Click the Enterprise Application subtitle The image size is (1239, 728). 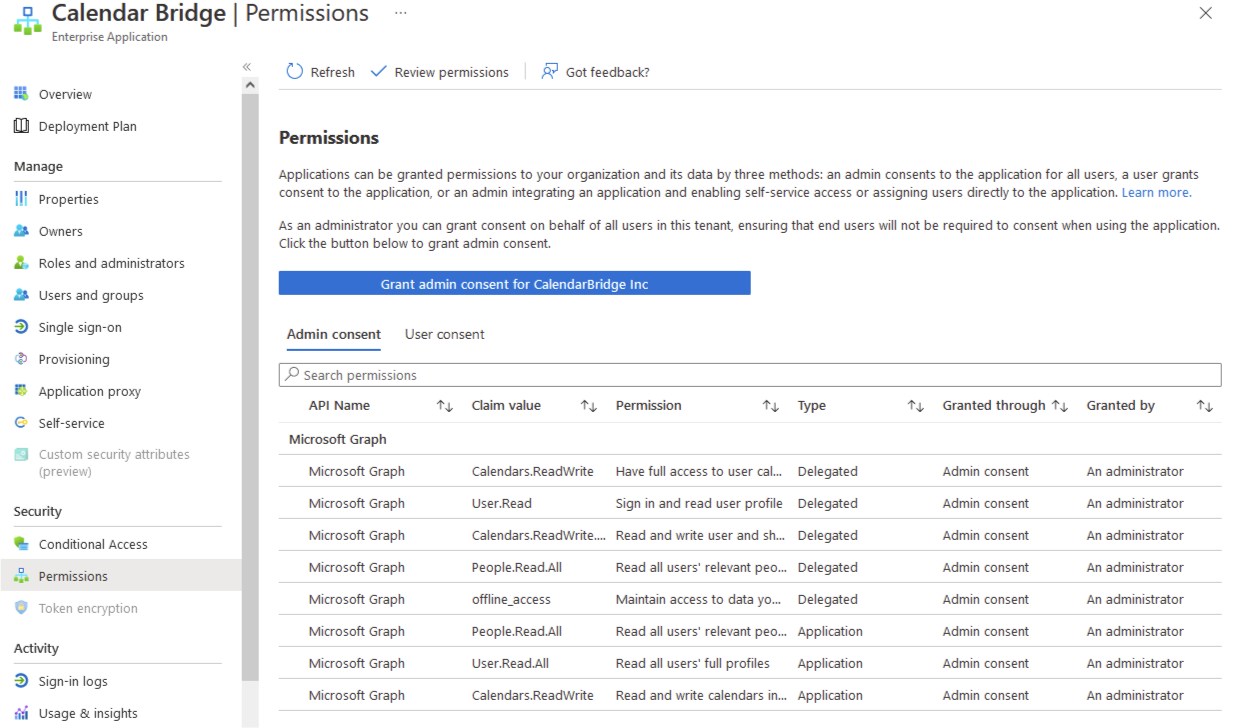coord(110,37)
